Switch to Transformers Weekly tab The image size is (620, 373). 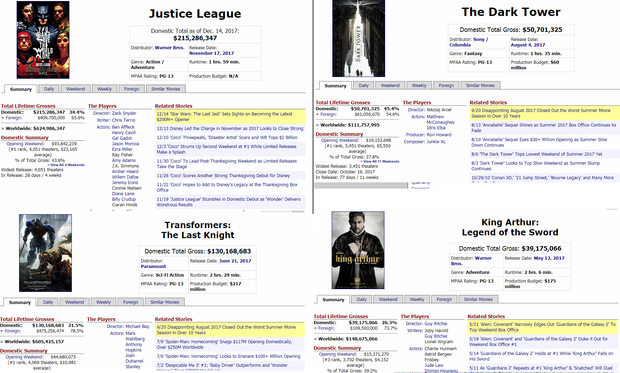pyautogui.click(x=103, y=302)
